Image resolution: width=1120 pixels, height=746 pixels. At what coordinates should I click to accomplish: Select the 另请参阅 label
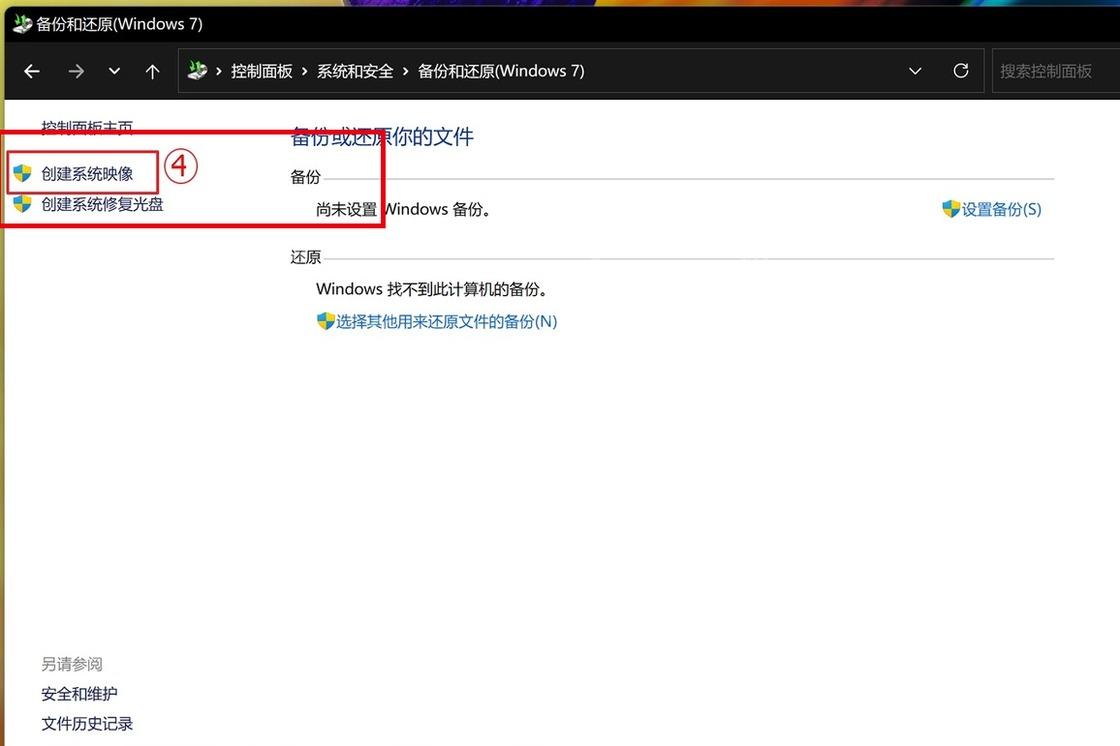(x=71, y=664)
